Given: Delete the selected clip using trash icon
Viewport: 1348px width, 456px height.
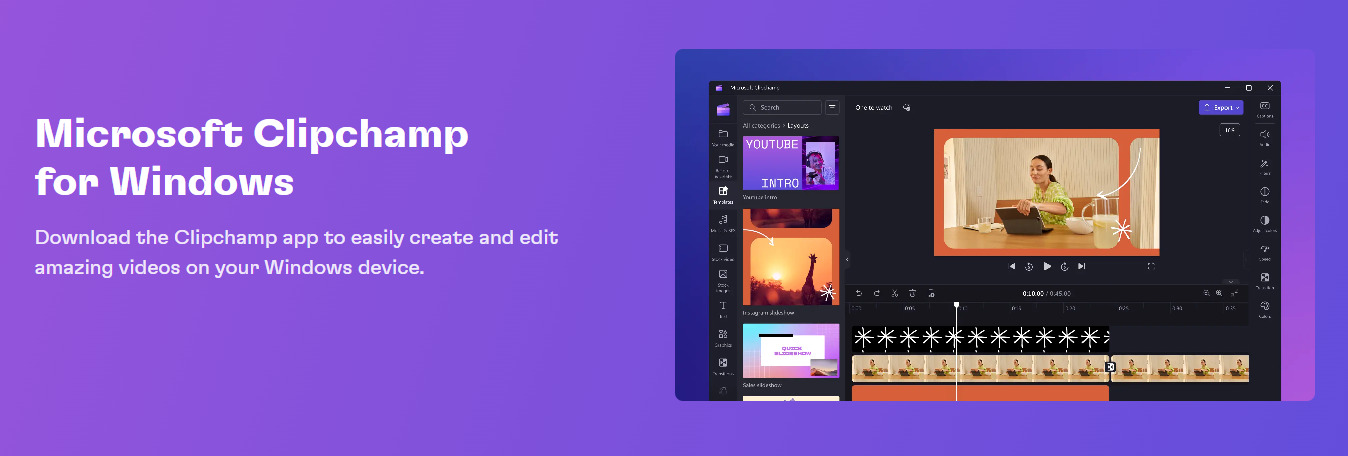Looking at the screenshot, I should click(912, 293).
